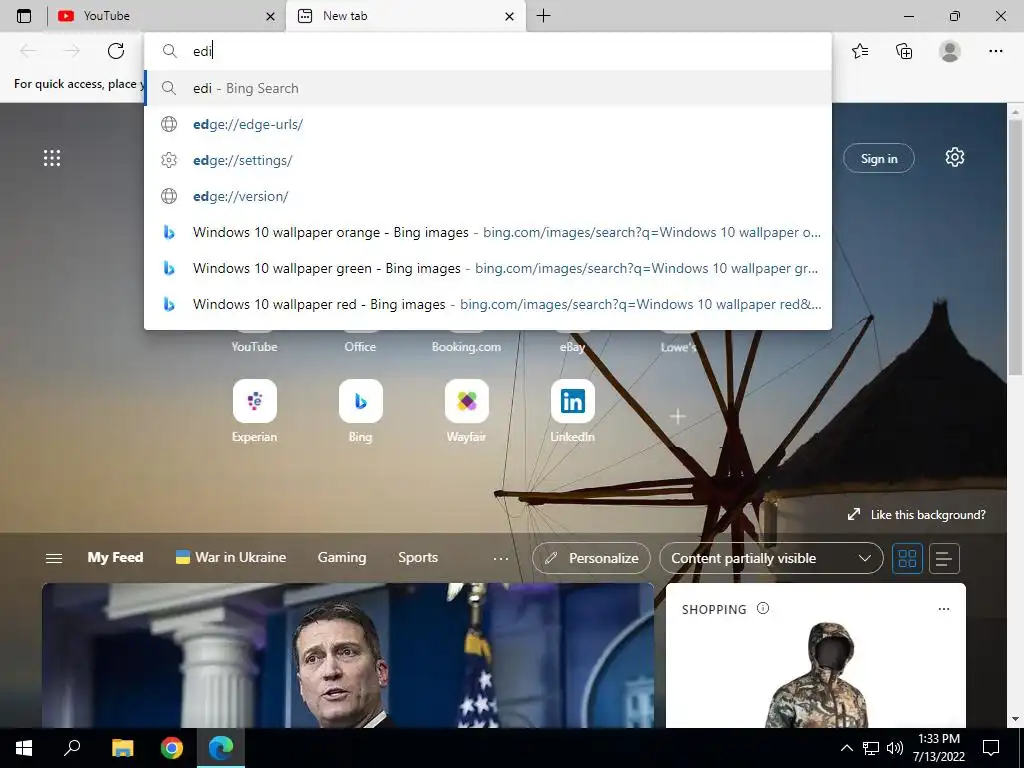Open Windows 10 wallpaper red suggestion

tap(488, 304)
